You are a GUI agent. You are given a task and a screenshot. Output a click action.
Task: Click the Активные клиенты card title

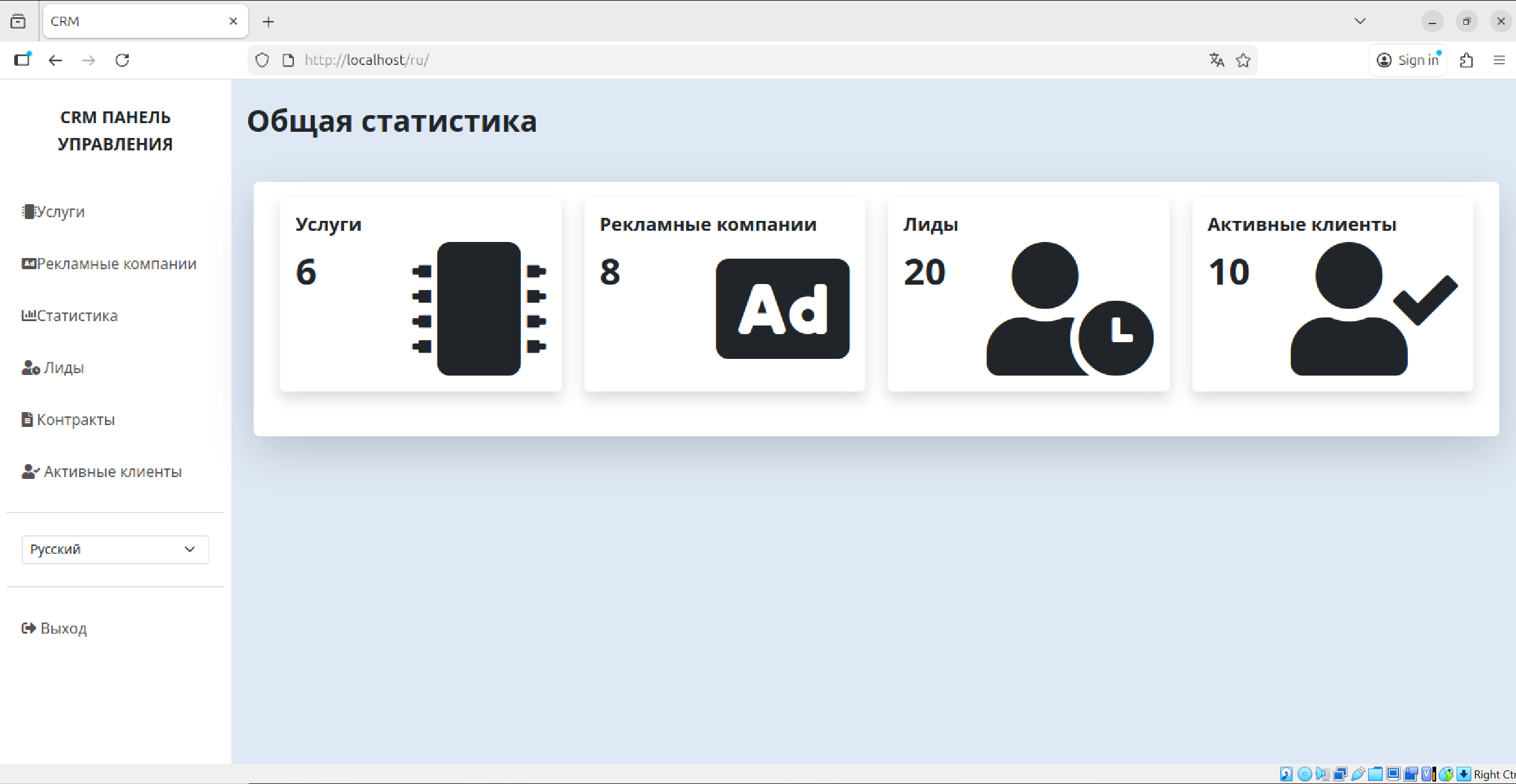click(x=1302, y=224)
